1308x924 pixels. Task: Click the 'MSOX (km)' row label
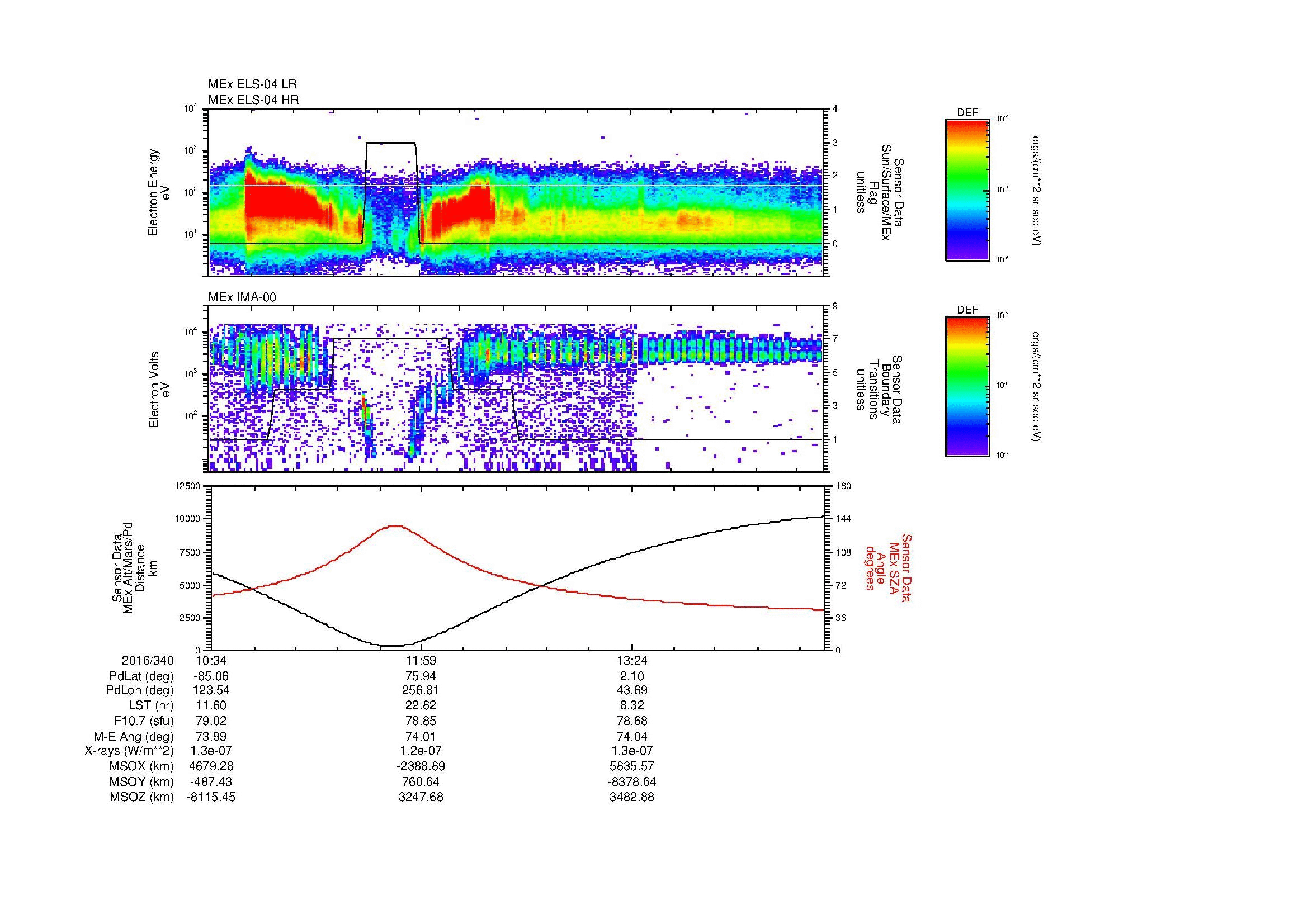(141, 766)
